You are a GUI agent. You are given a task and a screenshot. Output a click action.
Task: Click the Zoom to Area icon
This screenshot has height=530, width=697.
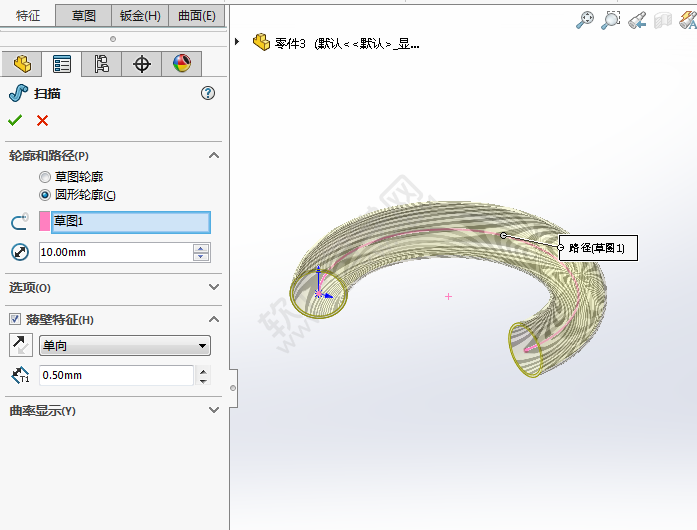[611, 20]
